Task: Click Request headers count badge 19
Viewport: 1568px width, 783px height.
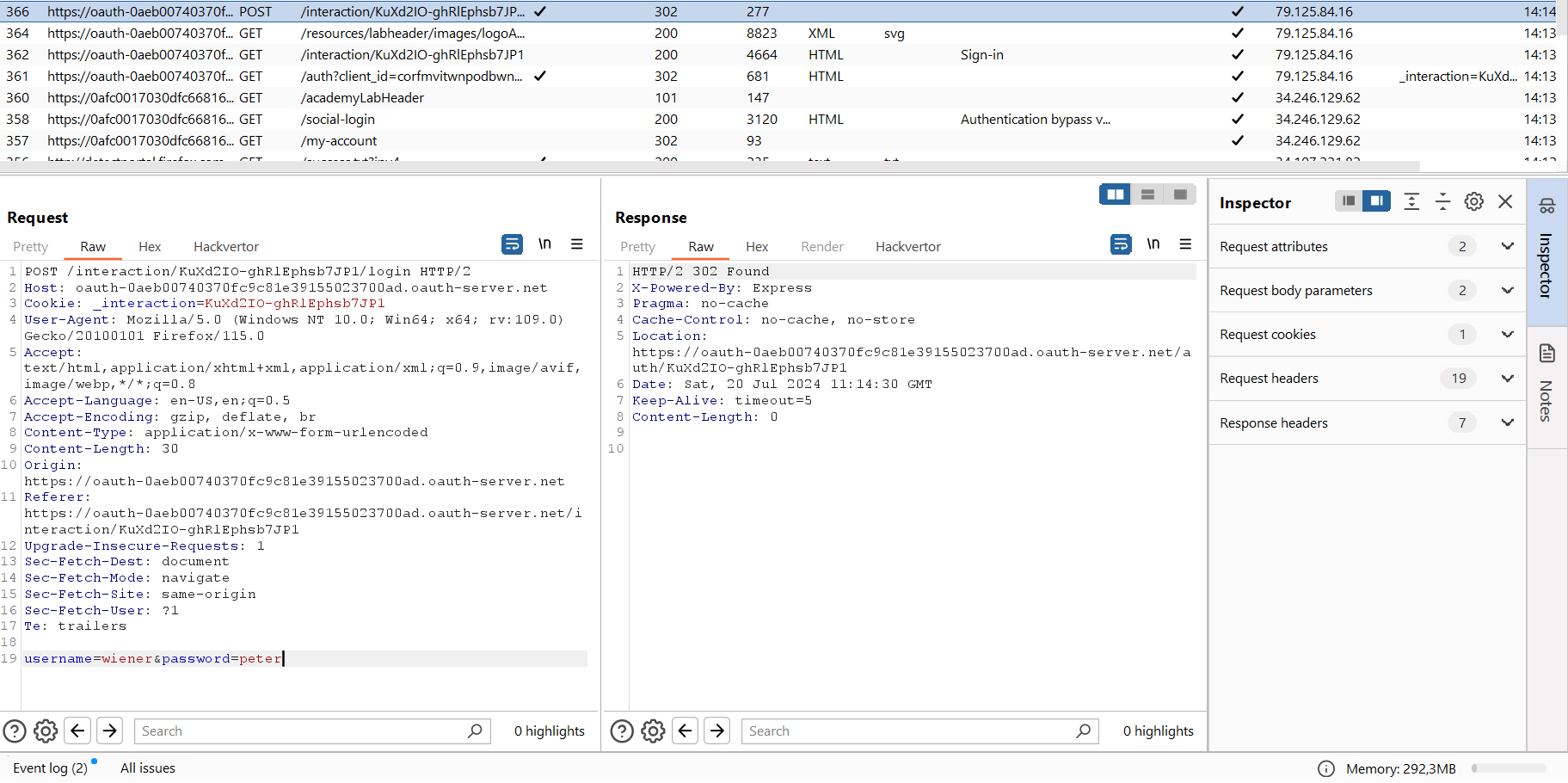Action: point(1459,378)
